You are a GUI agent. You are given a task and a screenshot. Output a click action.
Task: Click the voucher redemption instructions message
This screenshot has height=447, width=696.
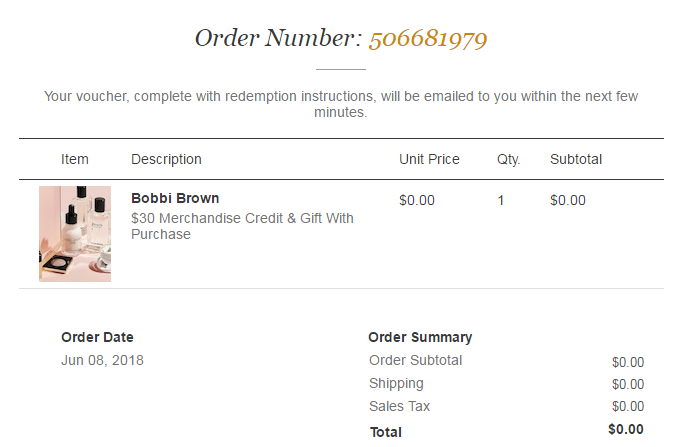341,104
